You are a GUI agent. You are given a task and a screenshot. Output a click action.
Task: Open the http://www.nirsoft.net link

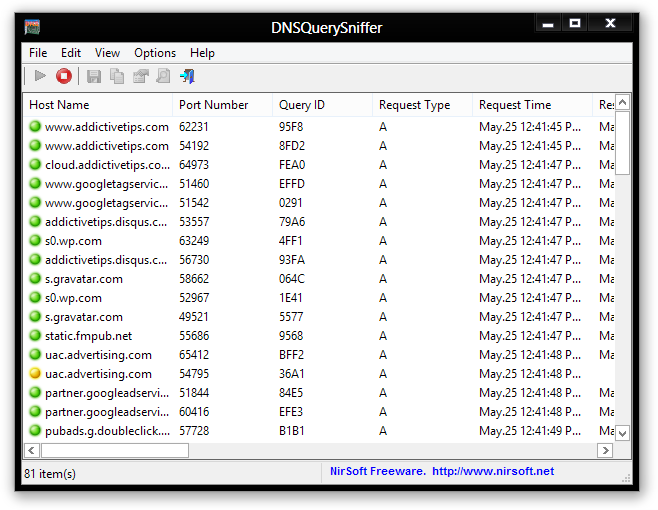[x=493, y=471]
